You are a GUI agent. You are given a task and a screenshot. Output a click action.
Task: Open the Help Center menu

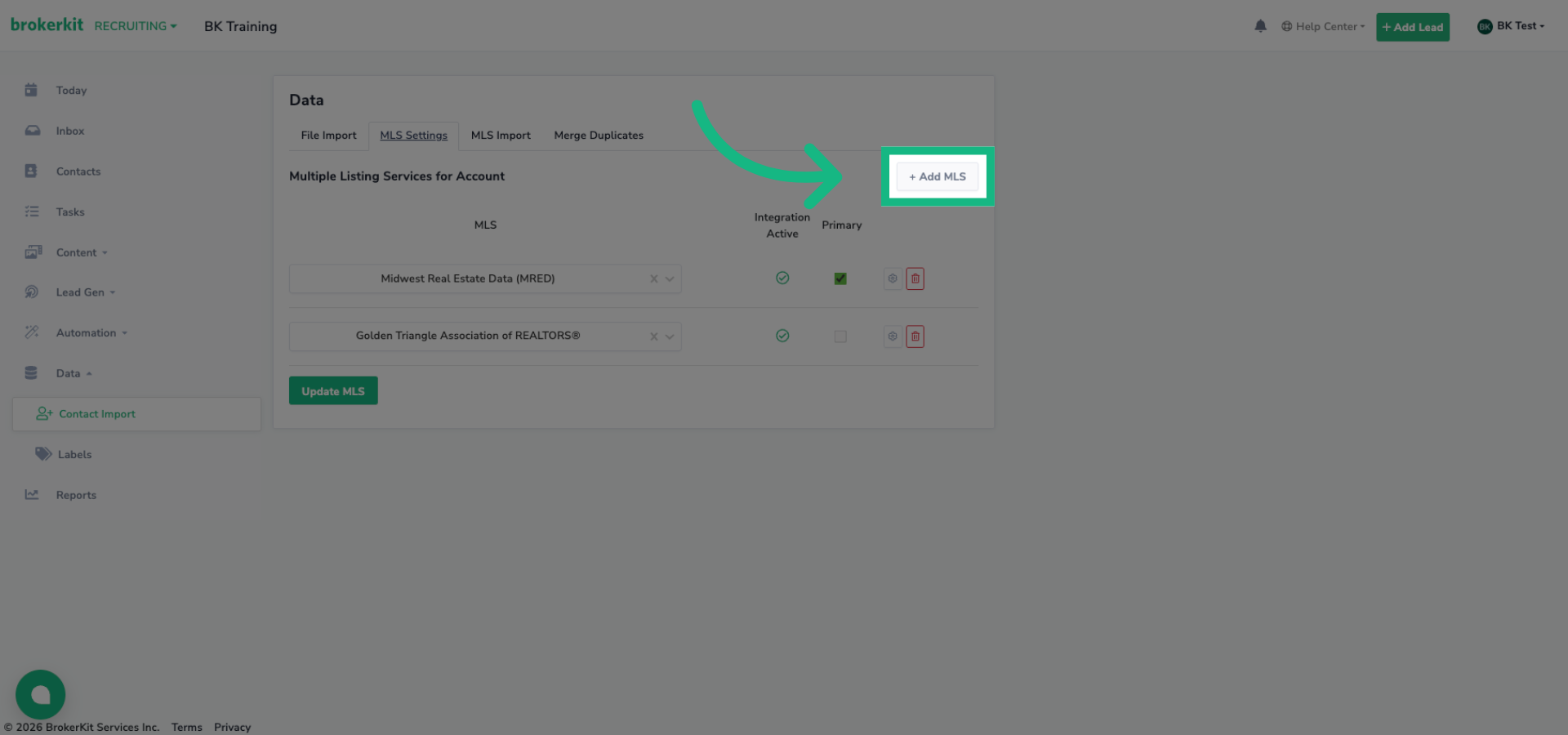point(1323,26)
